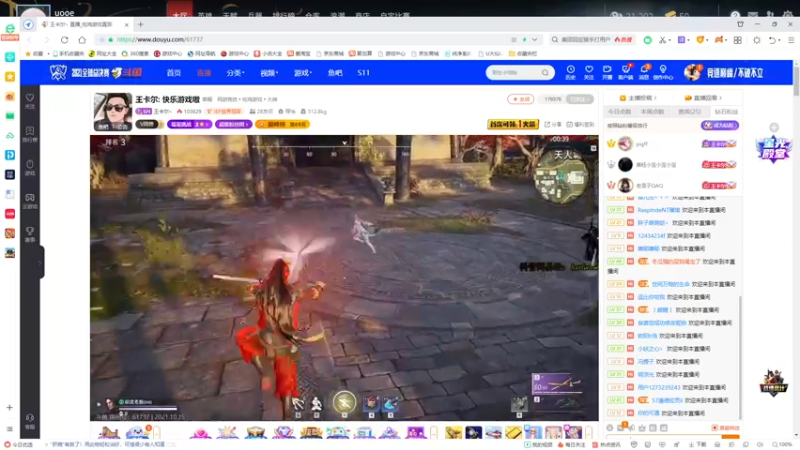Open the 客户端 client download icon

pos(626,72)
